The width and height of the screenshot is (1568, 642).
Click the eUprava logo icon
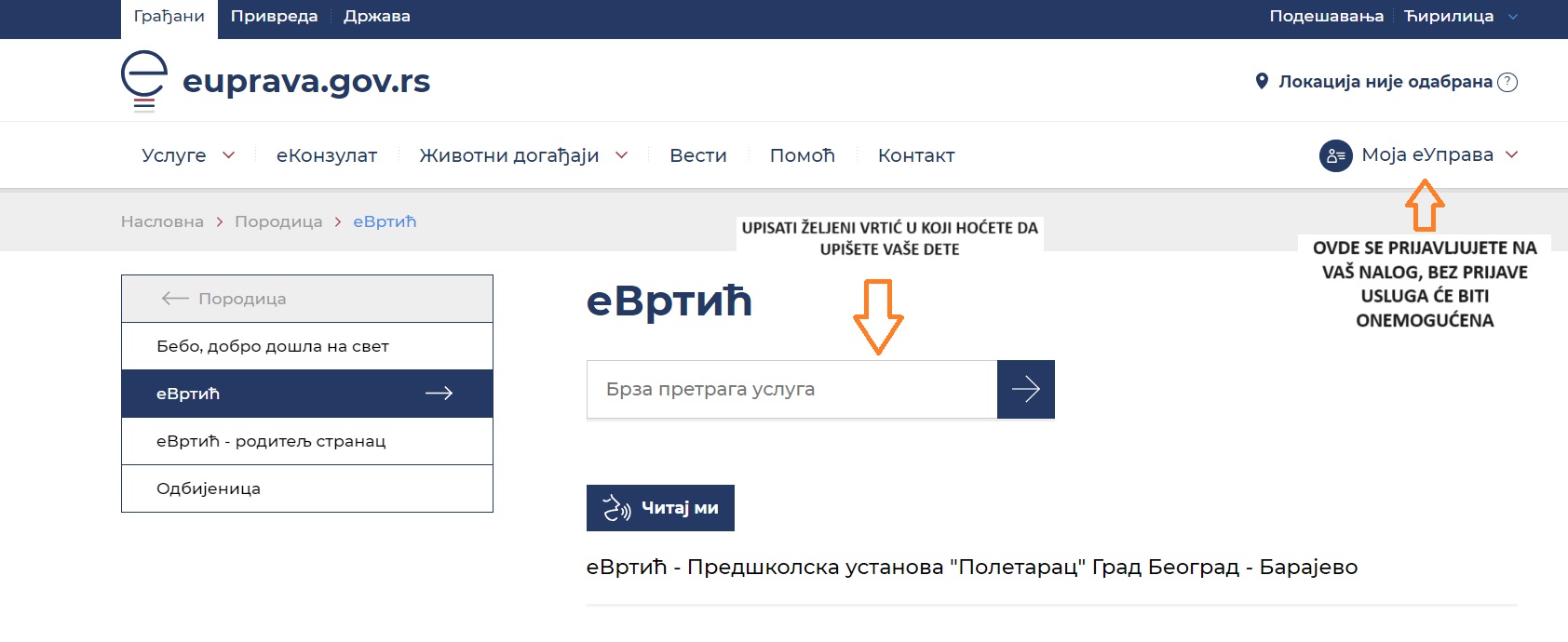tap(144, 81)
